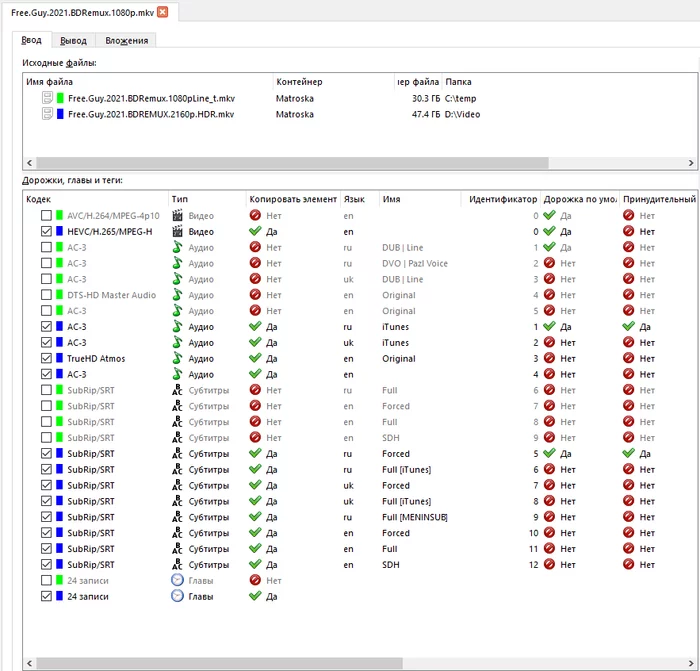The image size is (700, 671).
Task: Click subtitle icon of Full [MENINSUB] track
Action: tap(178, 517)
